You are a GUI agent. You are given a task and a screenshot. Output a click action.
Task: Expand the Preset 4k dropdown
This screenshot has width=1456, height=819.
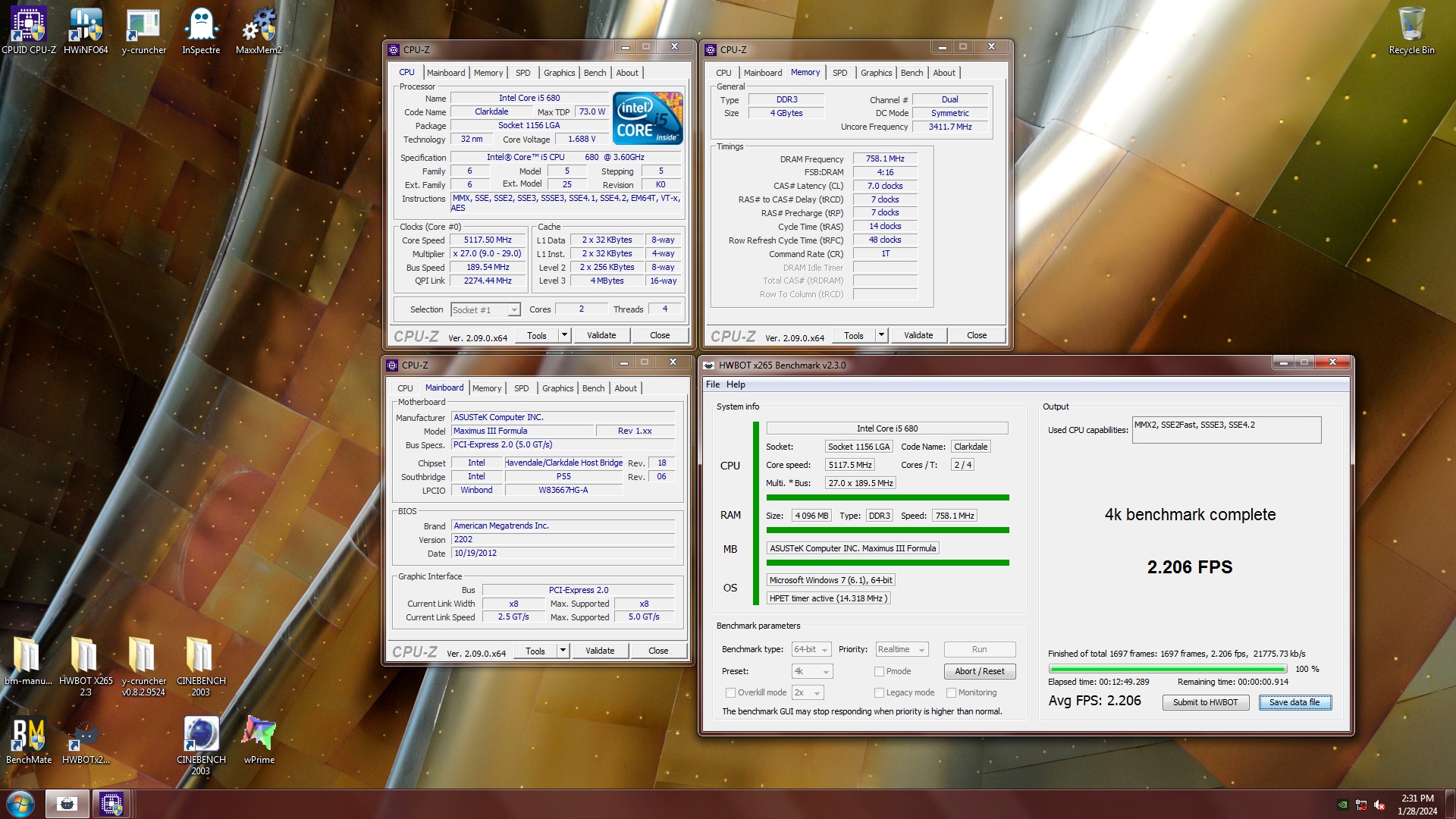tap(812, 671)
